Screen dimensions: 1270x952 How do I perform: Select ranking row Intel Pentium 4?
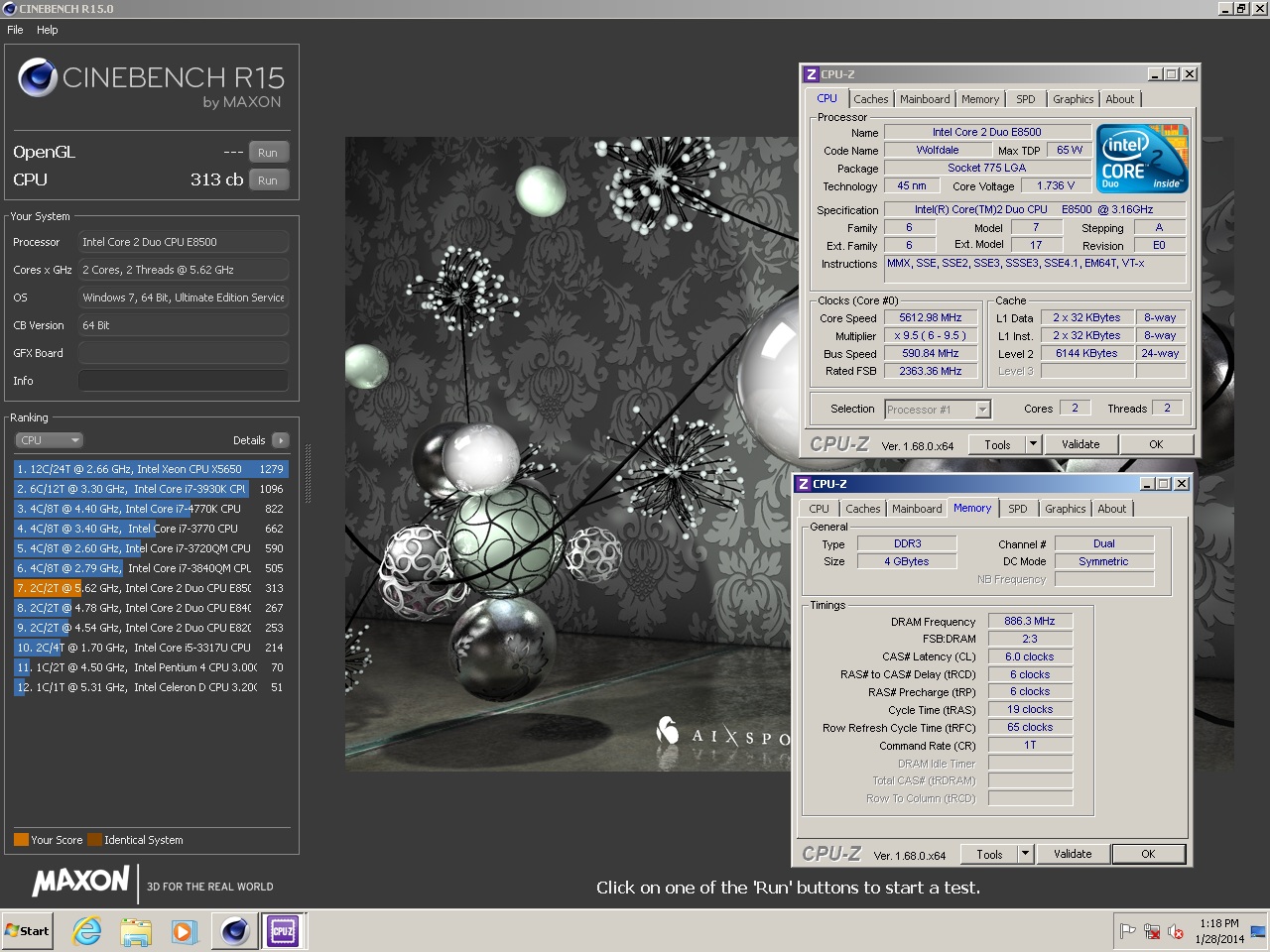[151, 667]
